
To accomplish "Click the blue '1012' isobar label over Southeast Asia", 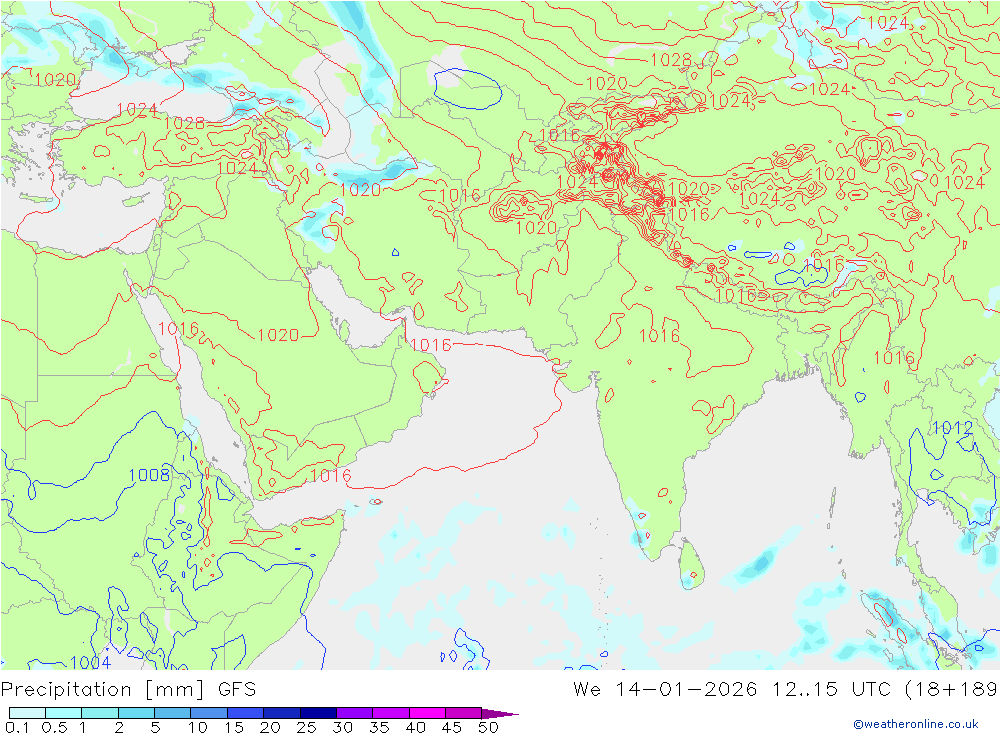I will pos(953,427).
